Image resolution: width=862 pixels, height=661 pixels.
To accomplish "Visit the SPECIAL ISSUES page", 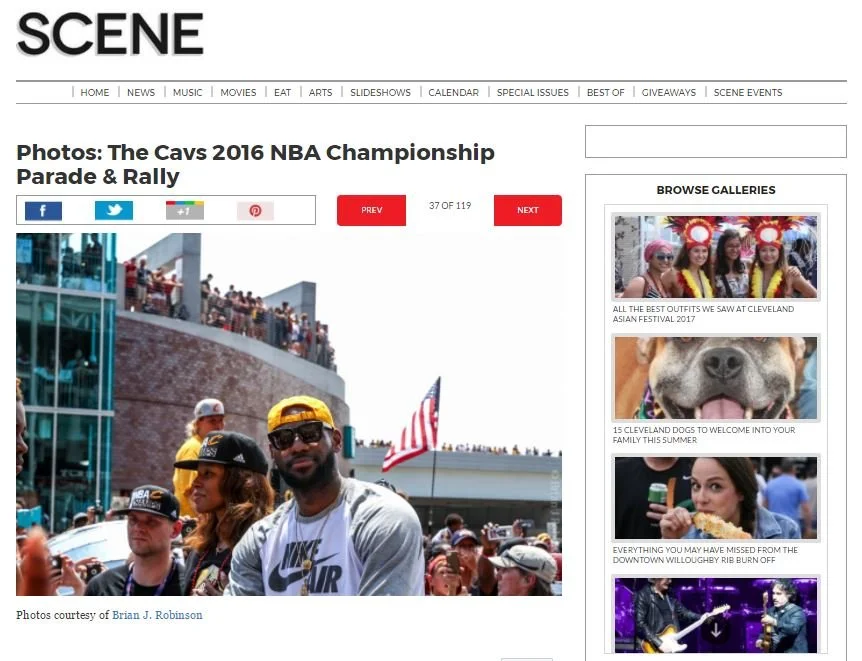I will tap(533, 92).
